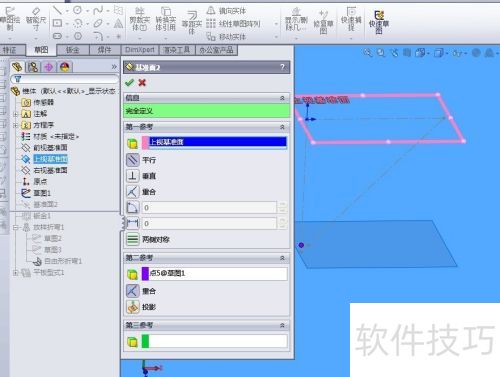500x377 pixels.
Task: Toggle the 垂直 perpendicular constraint button
Action: 132,176
